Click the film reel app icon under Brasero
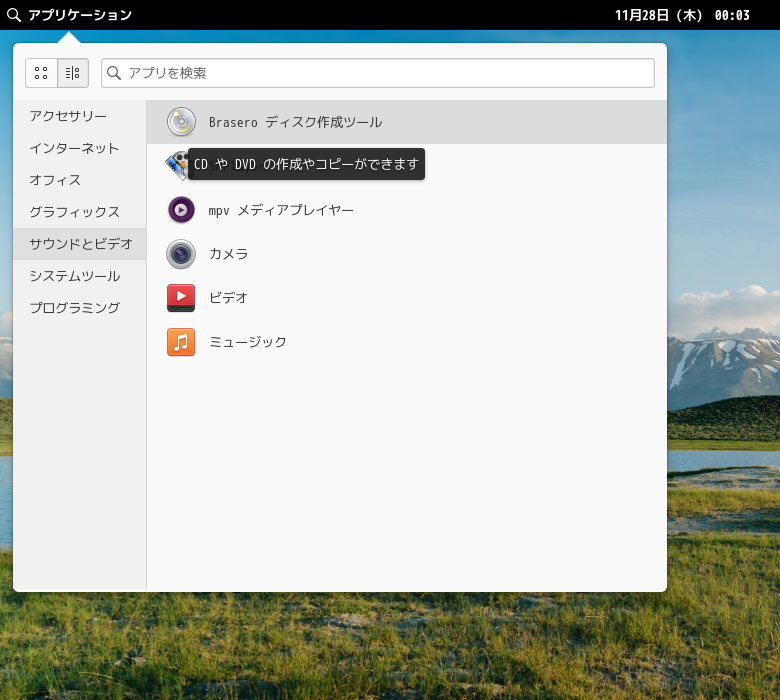 [177, 166]
